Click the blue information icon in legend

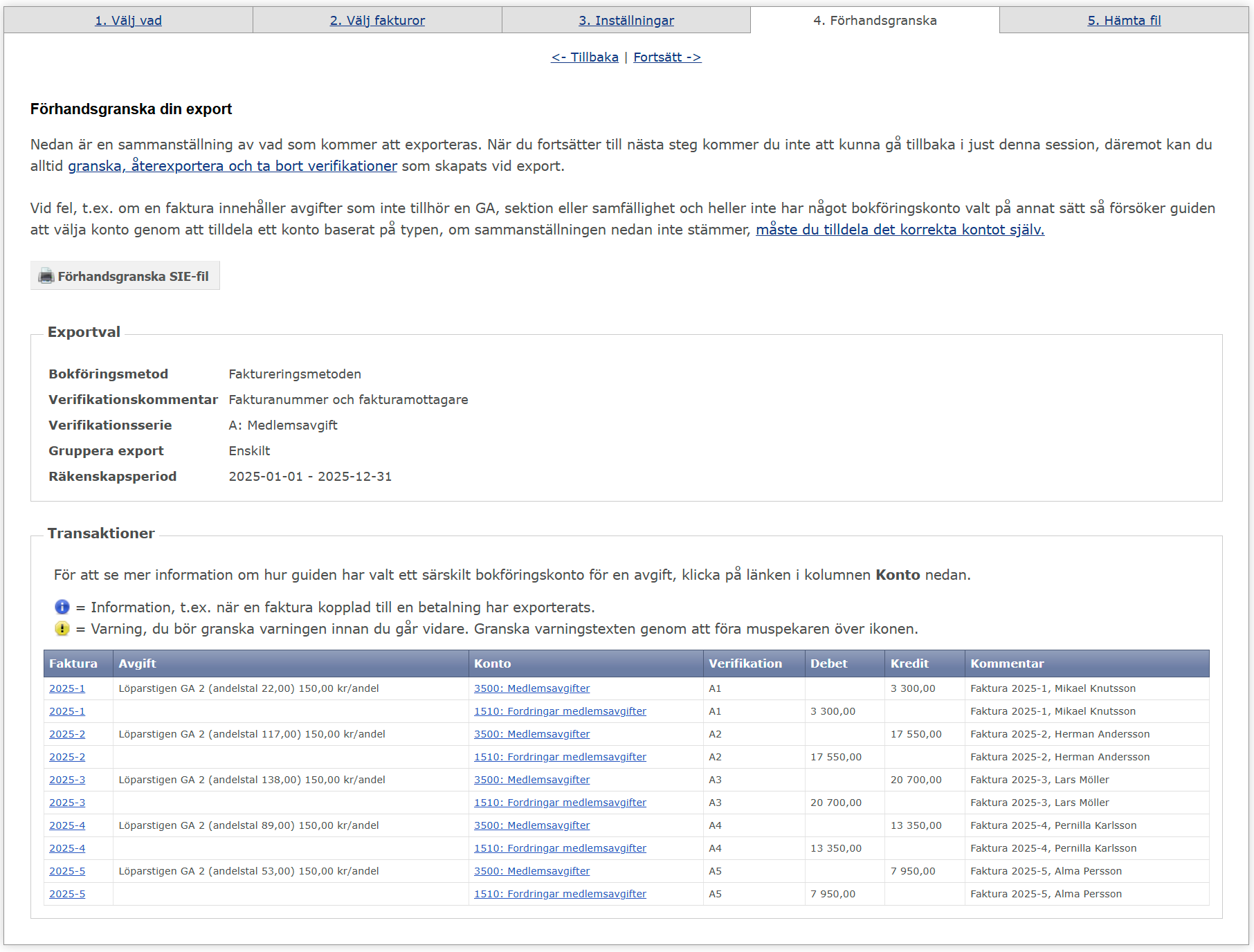click(62, 607)
